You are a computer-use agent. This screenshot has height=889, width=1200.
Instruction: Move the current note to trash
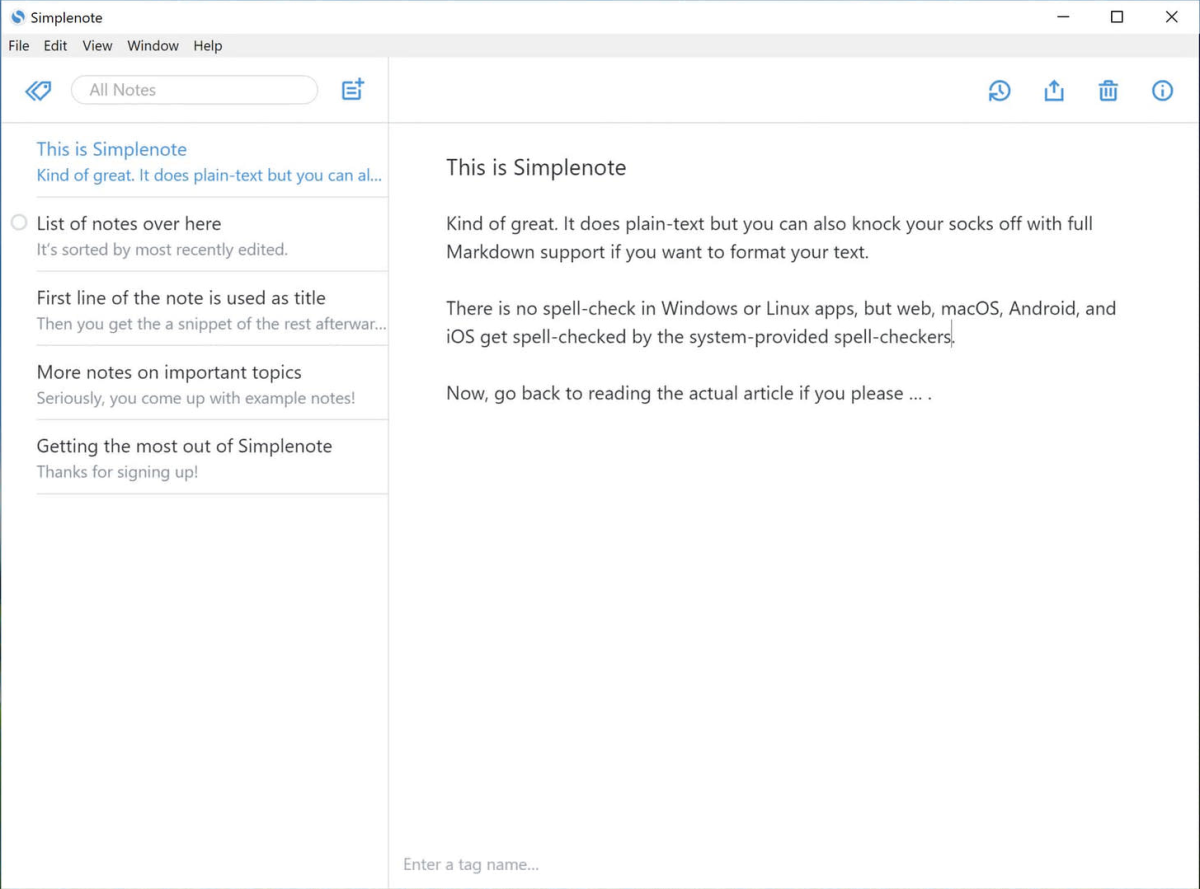[1108, 90]
